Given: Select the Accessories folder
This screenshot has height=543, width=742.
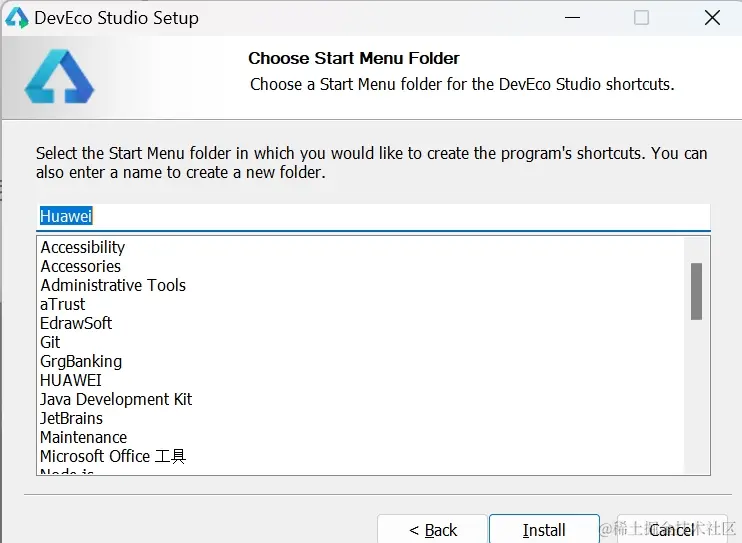Looking at the screenshot, I should click(80, 266).
